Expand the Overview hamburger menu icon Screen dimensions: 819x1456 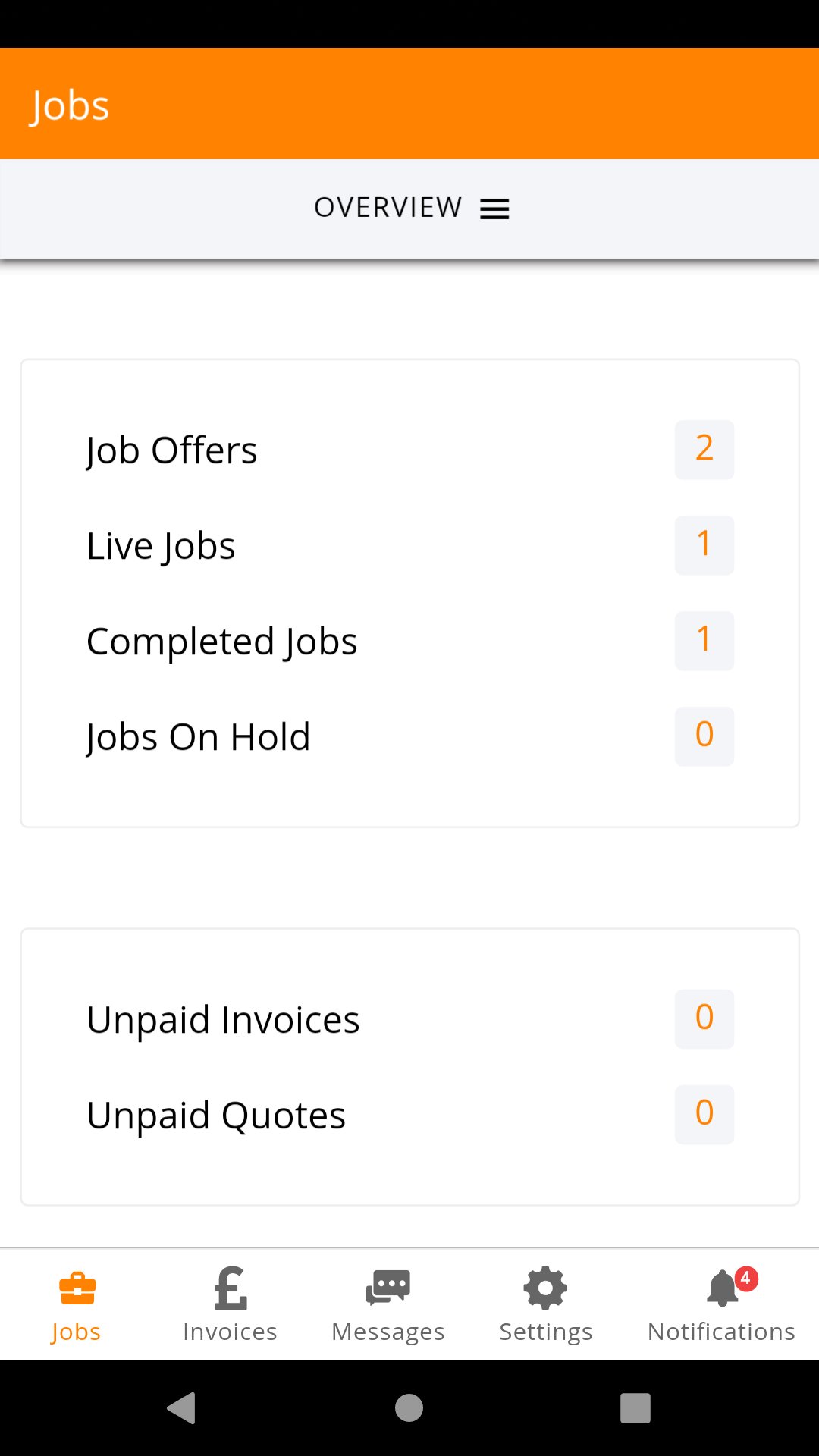point(494,209)
